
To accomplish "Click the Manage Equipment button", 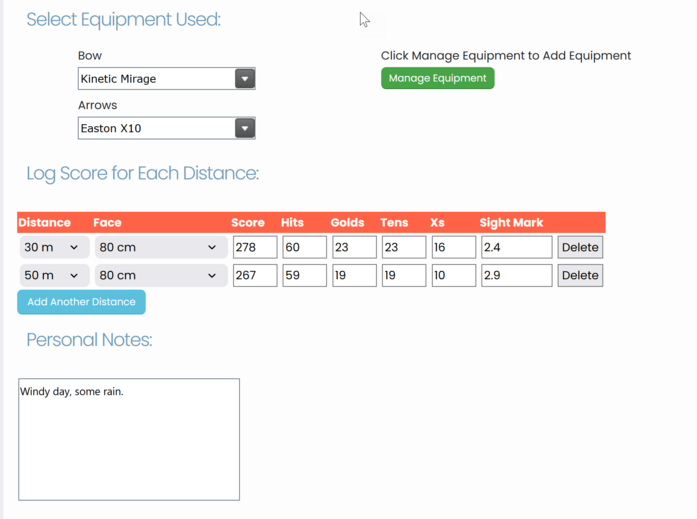I will point(437,78).
